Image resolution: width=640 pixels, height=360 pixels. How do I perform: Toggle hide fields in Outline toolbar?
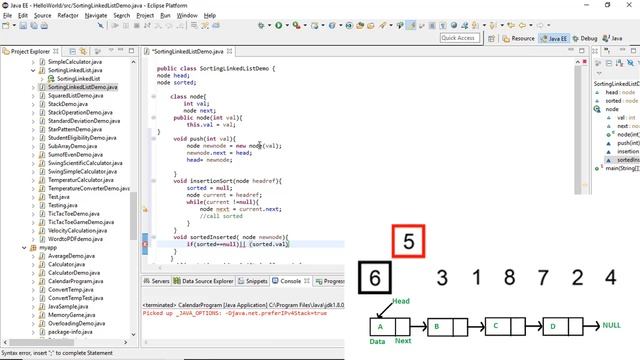coord(630,63)
